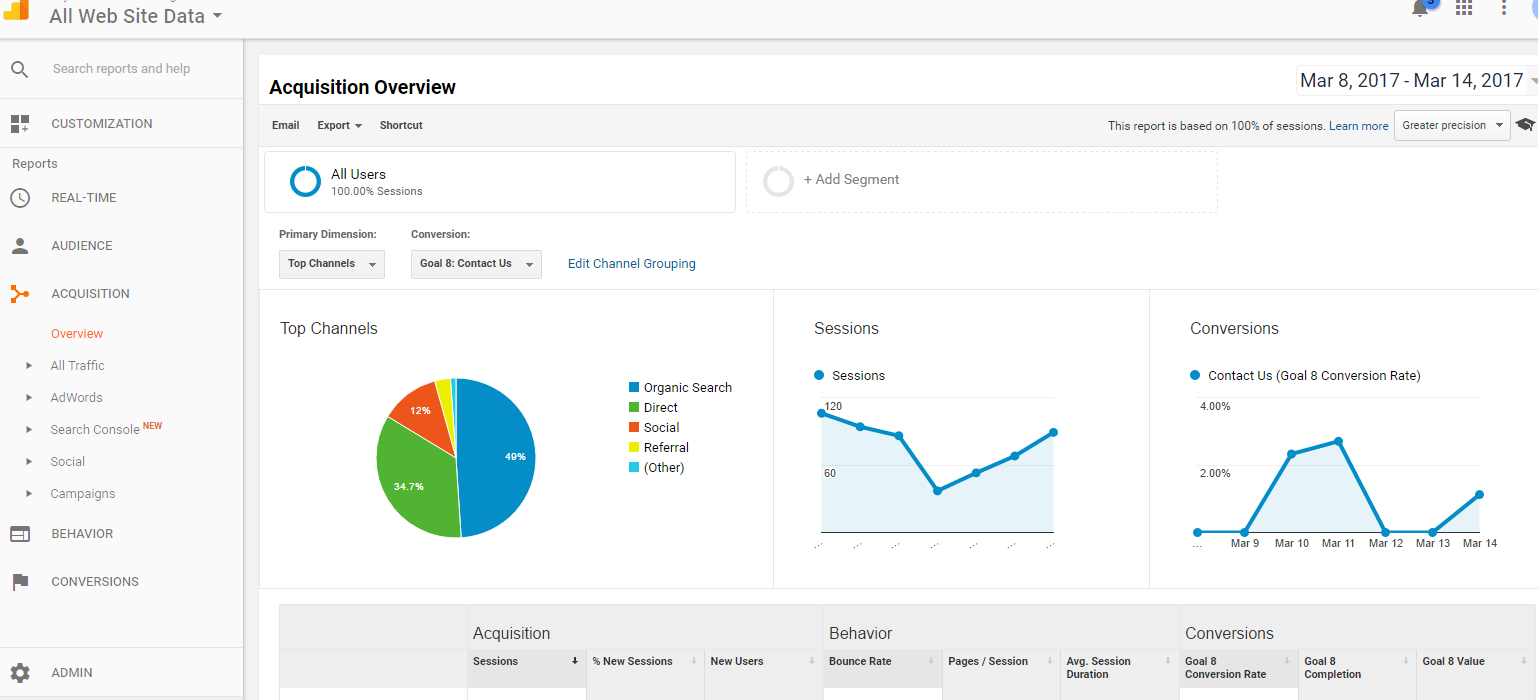Sort by Sessions column arrow
This screenshot has width=1538, height=700.
[575, 661]
